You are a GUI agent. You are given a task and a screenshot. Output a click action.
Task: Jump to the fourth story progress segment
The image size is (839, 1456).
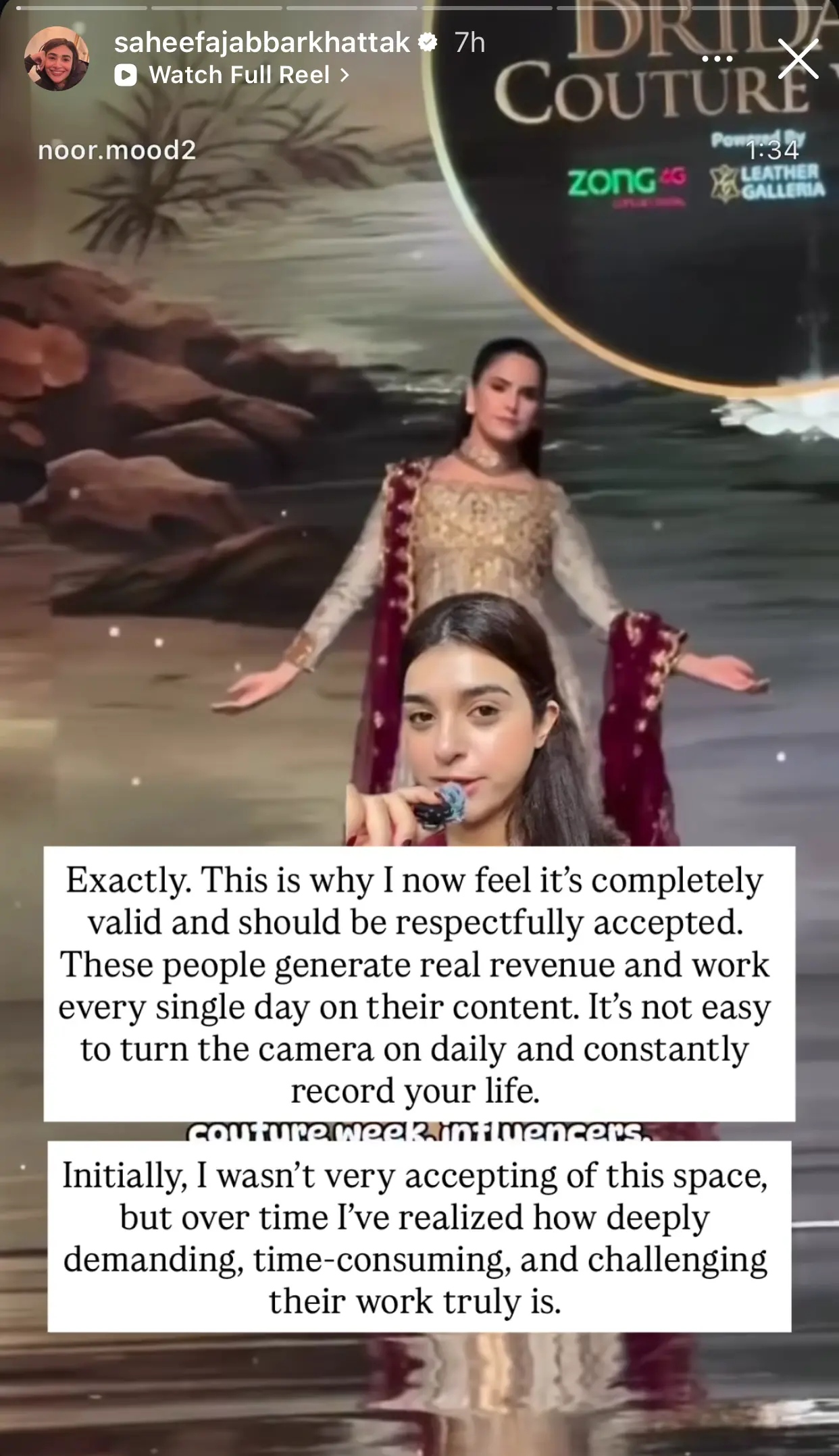(x=486, y=8)
